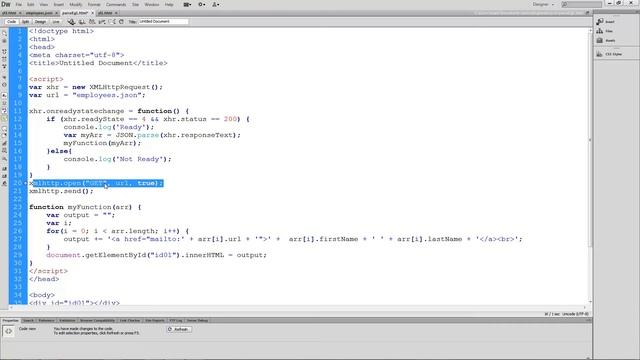Open the Edit menu
The image size is (640, 360).
[31, 4]
